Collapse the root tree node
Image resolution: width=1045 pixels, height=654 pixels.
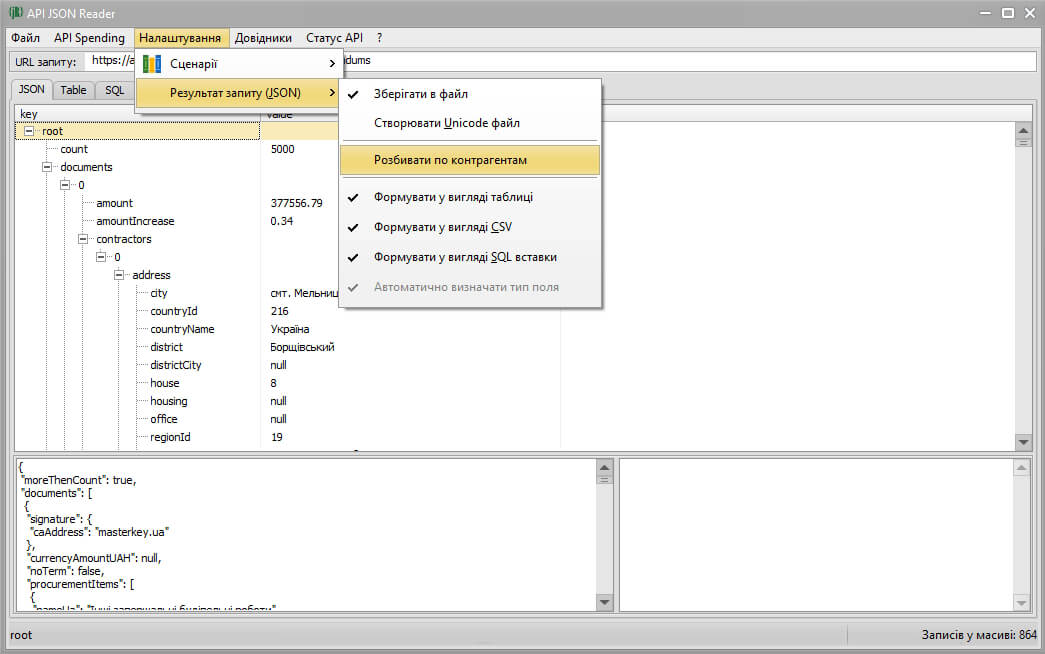[29, 131]
